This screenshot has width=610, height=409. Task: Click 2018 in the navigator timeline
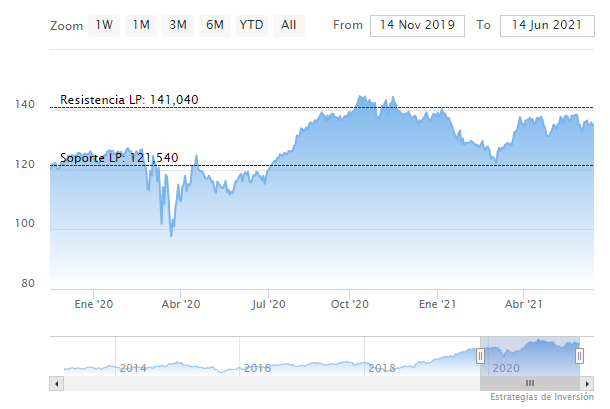coord(381,368)
